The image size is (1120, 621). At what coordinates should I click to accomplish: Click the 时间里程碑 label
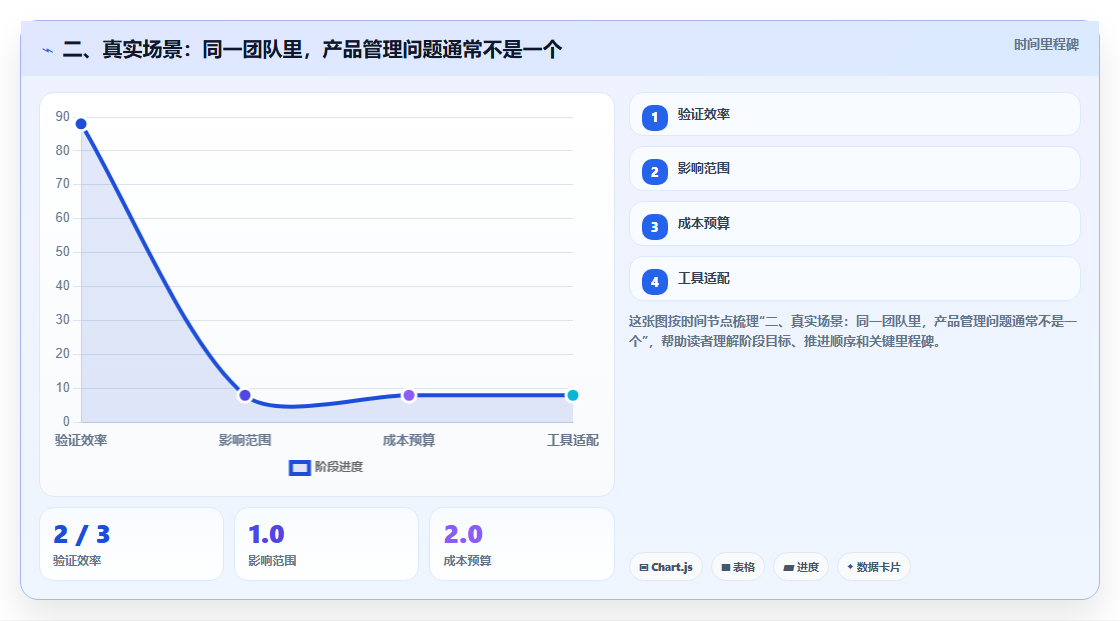pyautogui.click(x=1046, y=44)
